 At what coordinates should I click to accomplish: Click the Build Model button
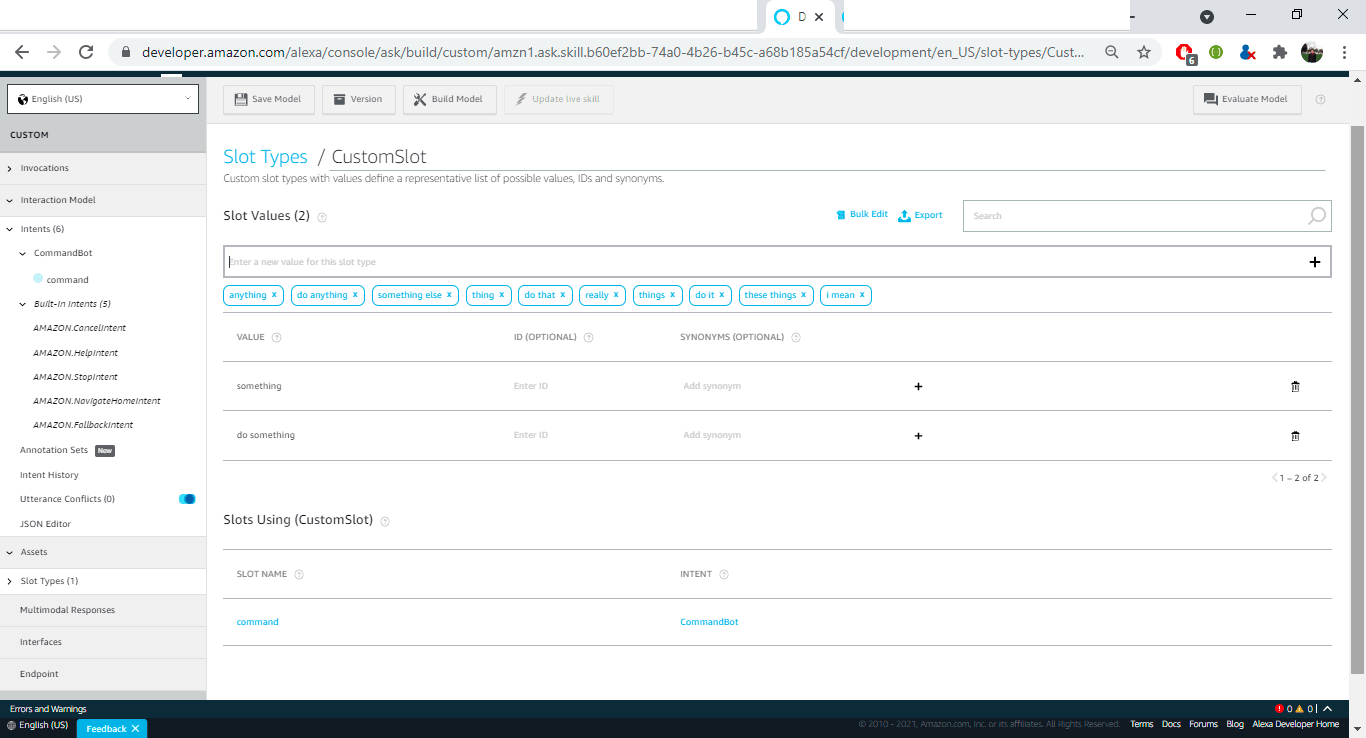point(450,99)
